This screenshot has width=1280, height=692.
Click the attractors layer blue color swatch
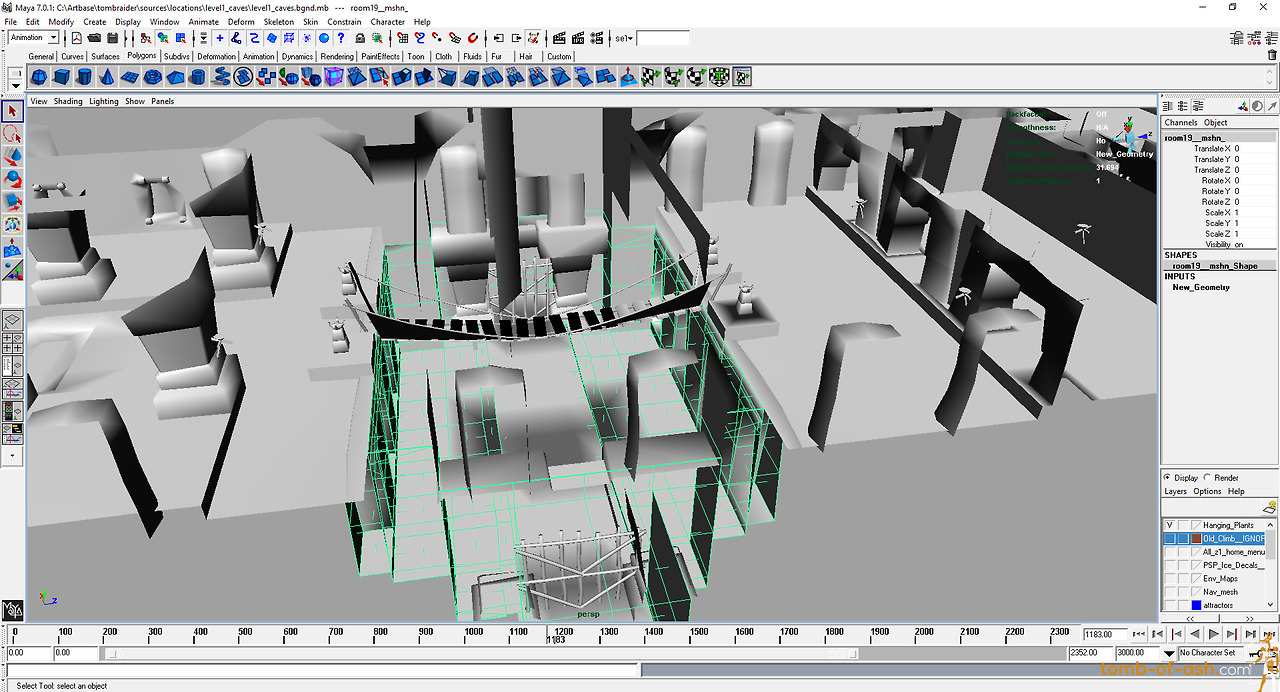[x=1196, y=605]
